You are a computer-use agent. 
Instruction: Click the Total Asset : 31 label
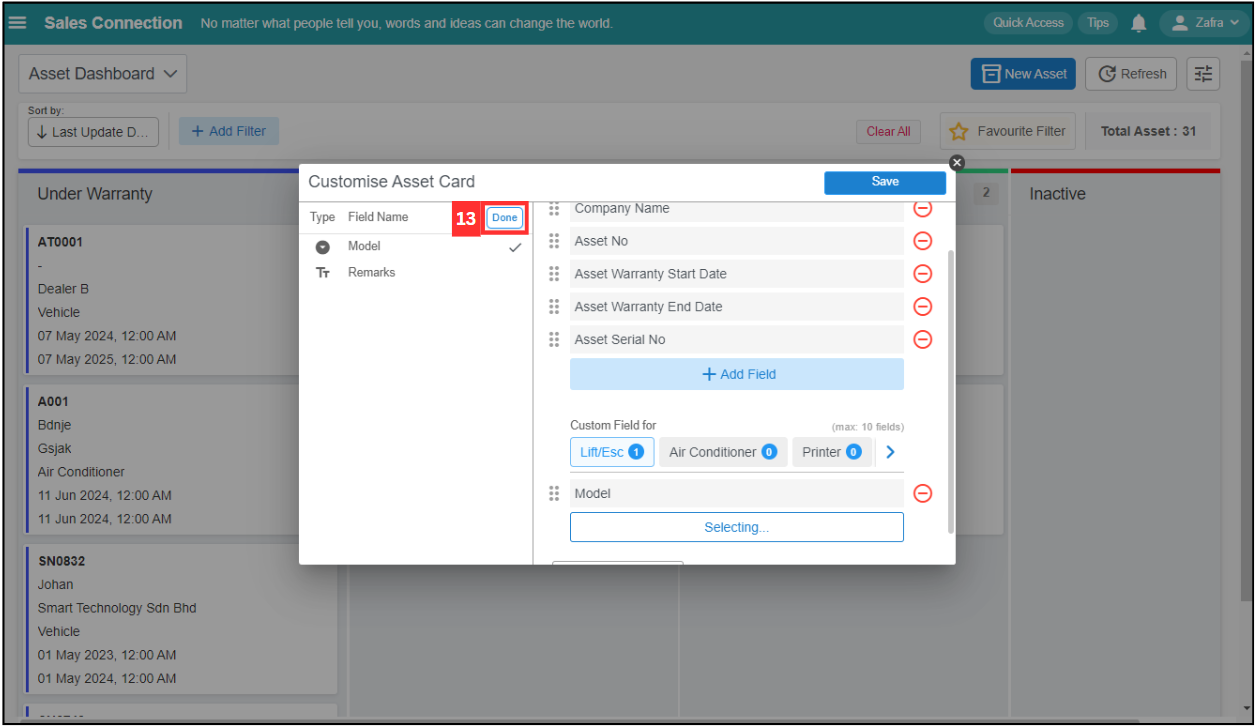tap(1148, 131)
